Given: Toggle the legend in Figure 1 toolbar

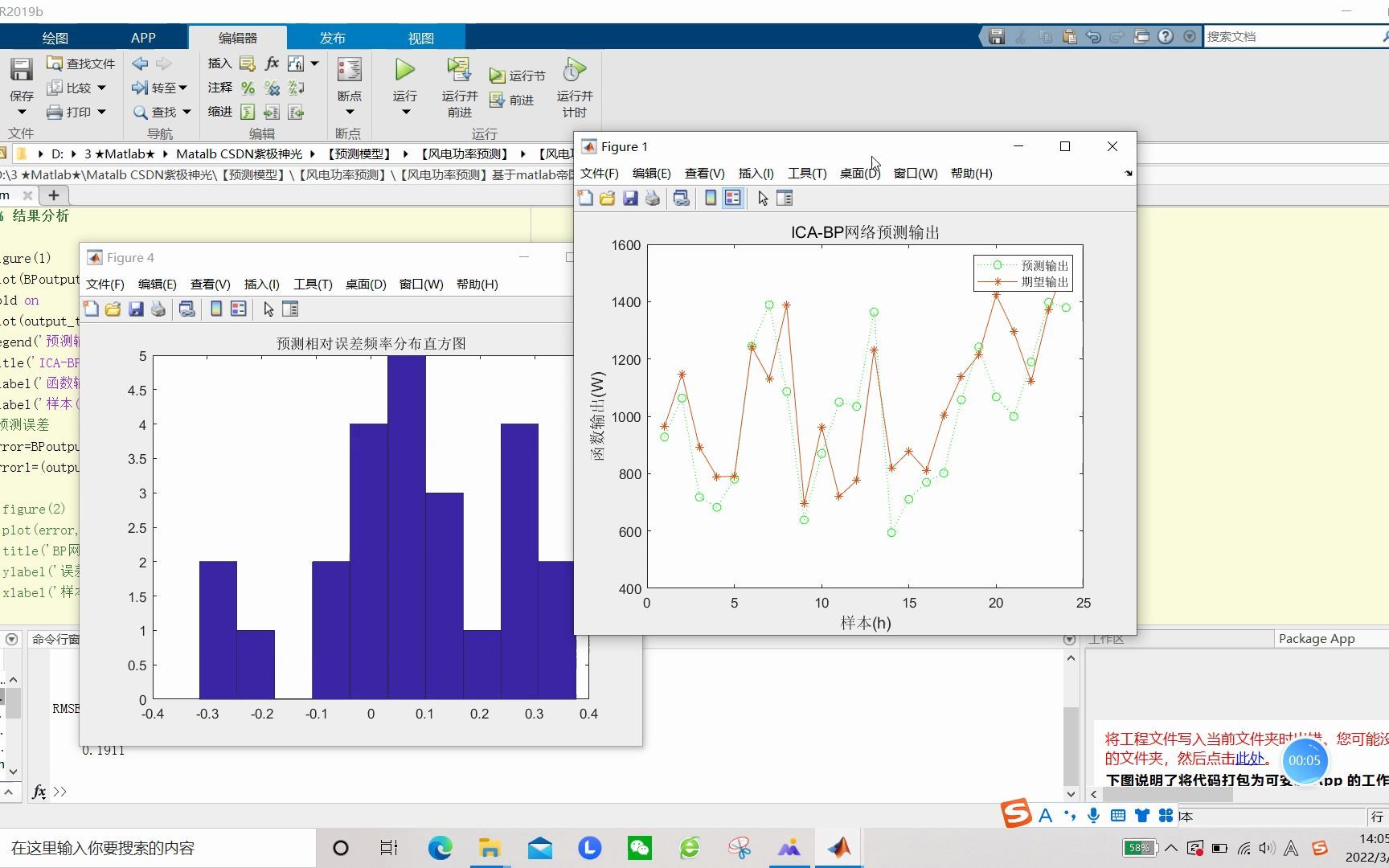Looking at the screenshot, I should [732, 198].
